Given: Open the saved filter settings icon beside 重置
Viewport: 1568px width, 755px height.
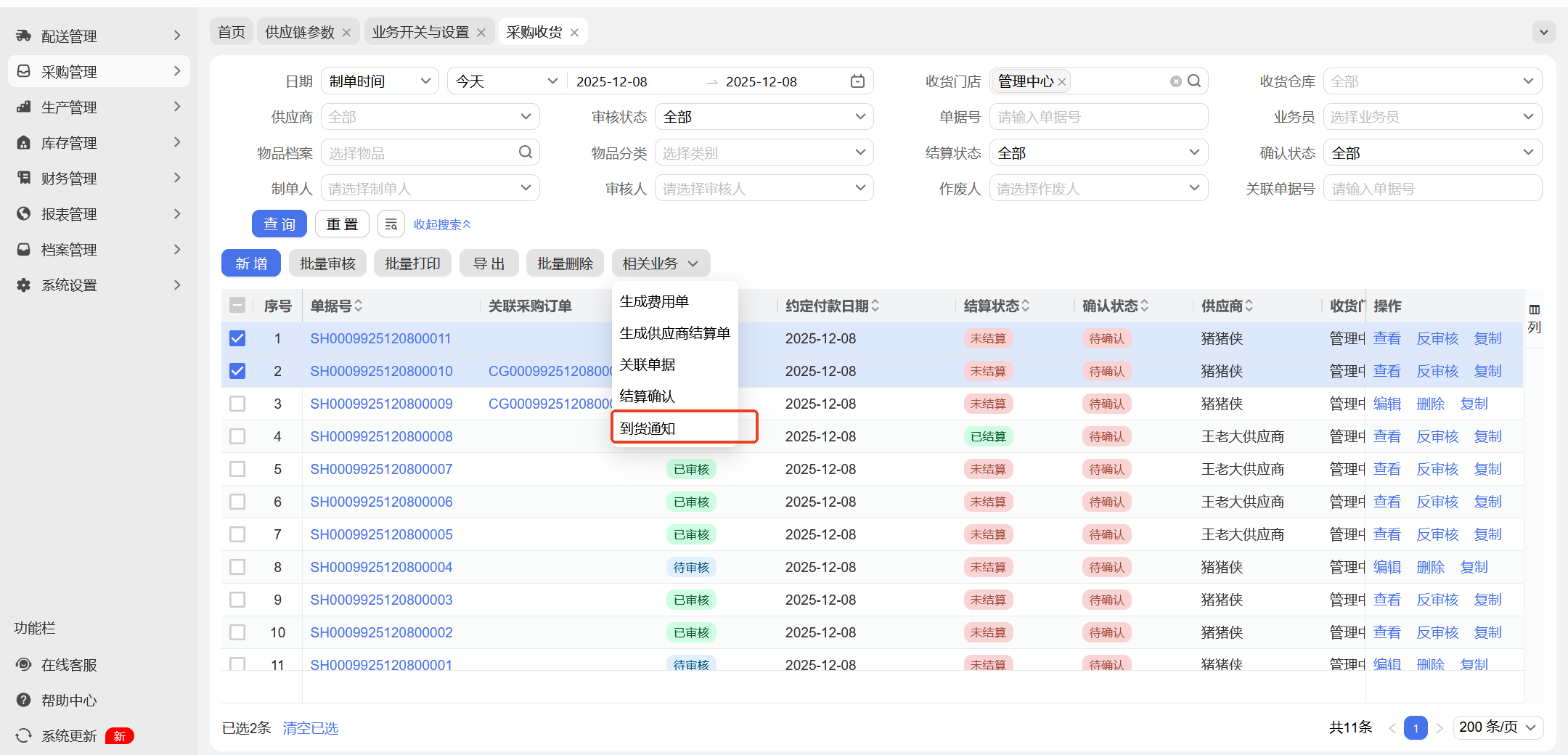Looking at the screenshot, I should (391, 224).
